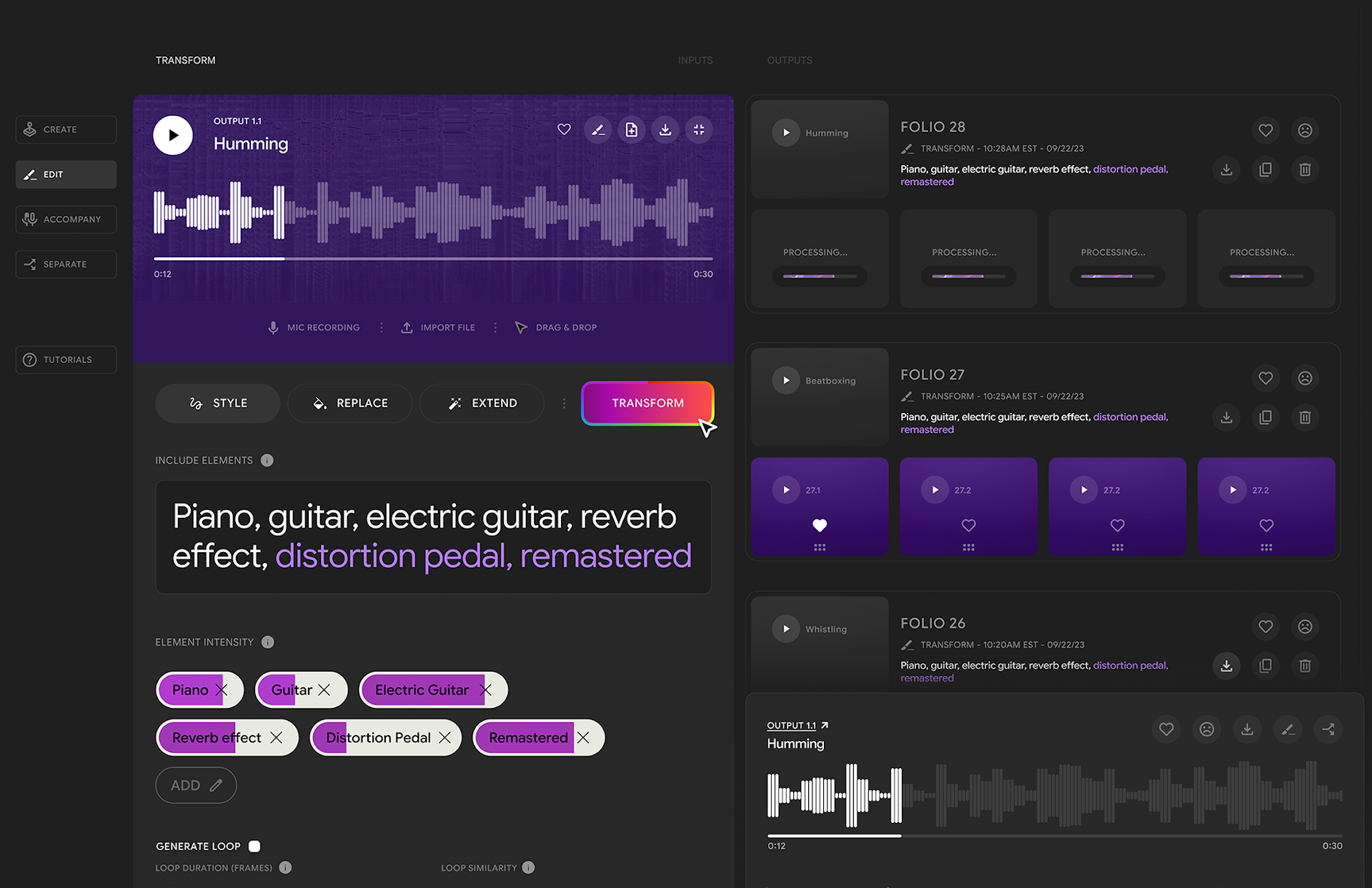Click the download icon on Folio 26
The height and width of the screenshot is (888, 1372).
tap(1226, 666)
